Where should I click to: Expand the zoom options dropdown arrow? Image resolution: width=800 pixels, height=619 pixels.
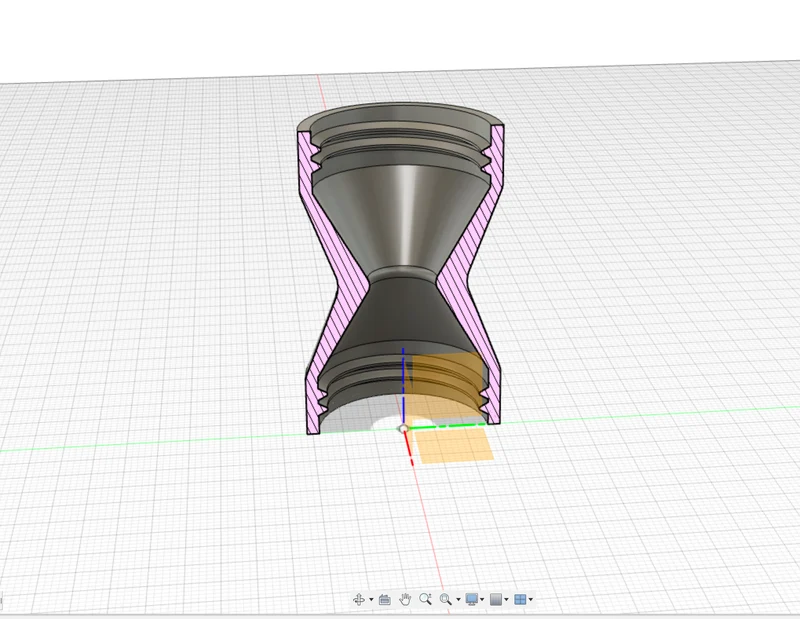(x=458, y=600)
